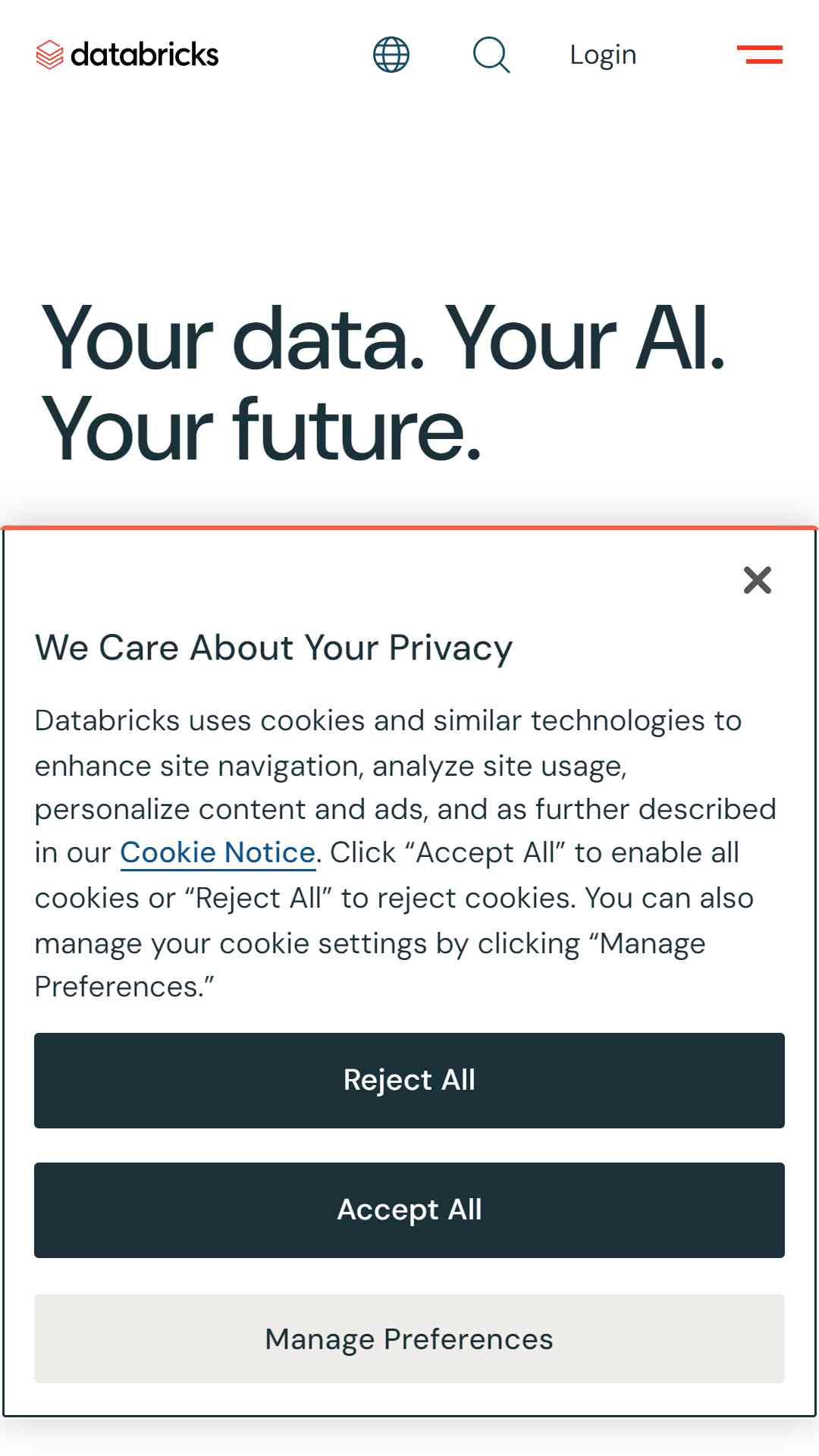The width and height of the screenshot is (819, 1456).
Task: Choose Accept All to enable cookies
Action: 409,1210
